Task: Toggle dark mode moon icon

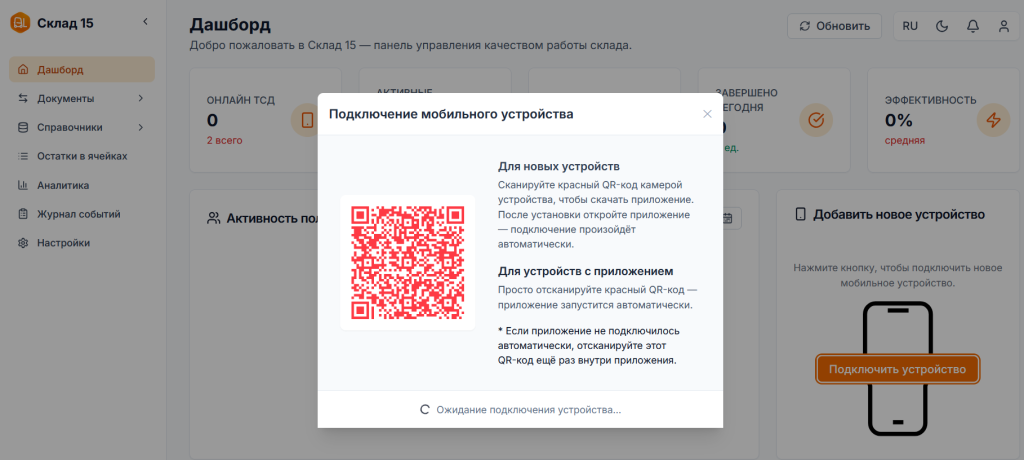Action: coord(941,26)
